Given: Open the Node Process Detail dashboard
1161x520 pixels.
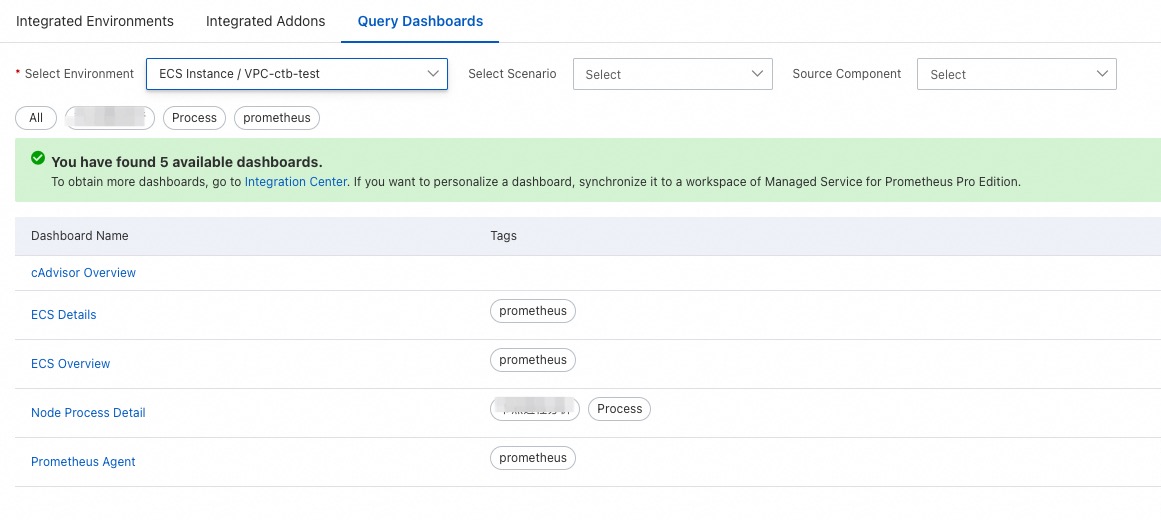Looking at the screenshot, I should [x=88, y=413].
